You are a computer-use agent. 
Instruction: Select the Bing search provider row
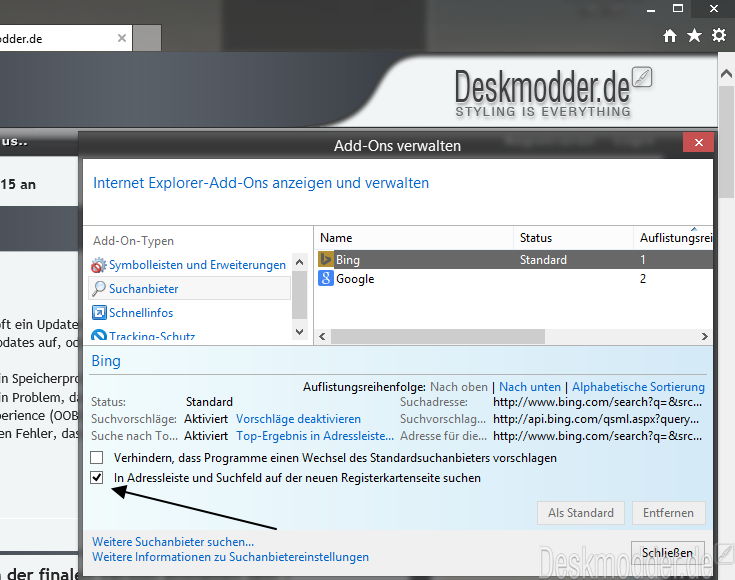click(513, 259)
